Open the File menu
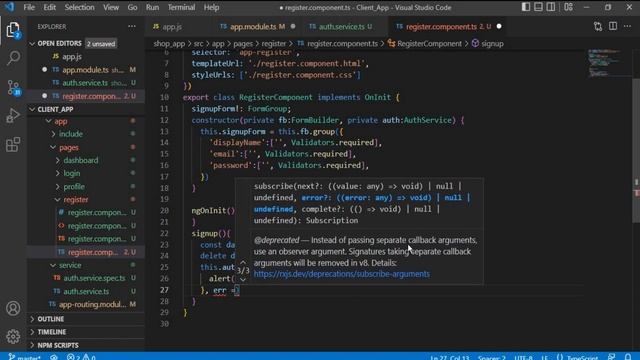Image resolution: width=640 pixels, height=360 pixels. 29,7
